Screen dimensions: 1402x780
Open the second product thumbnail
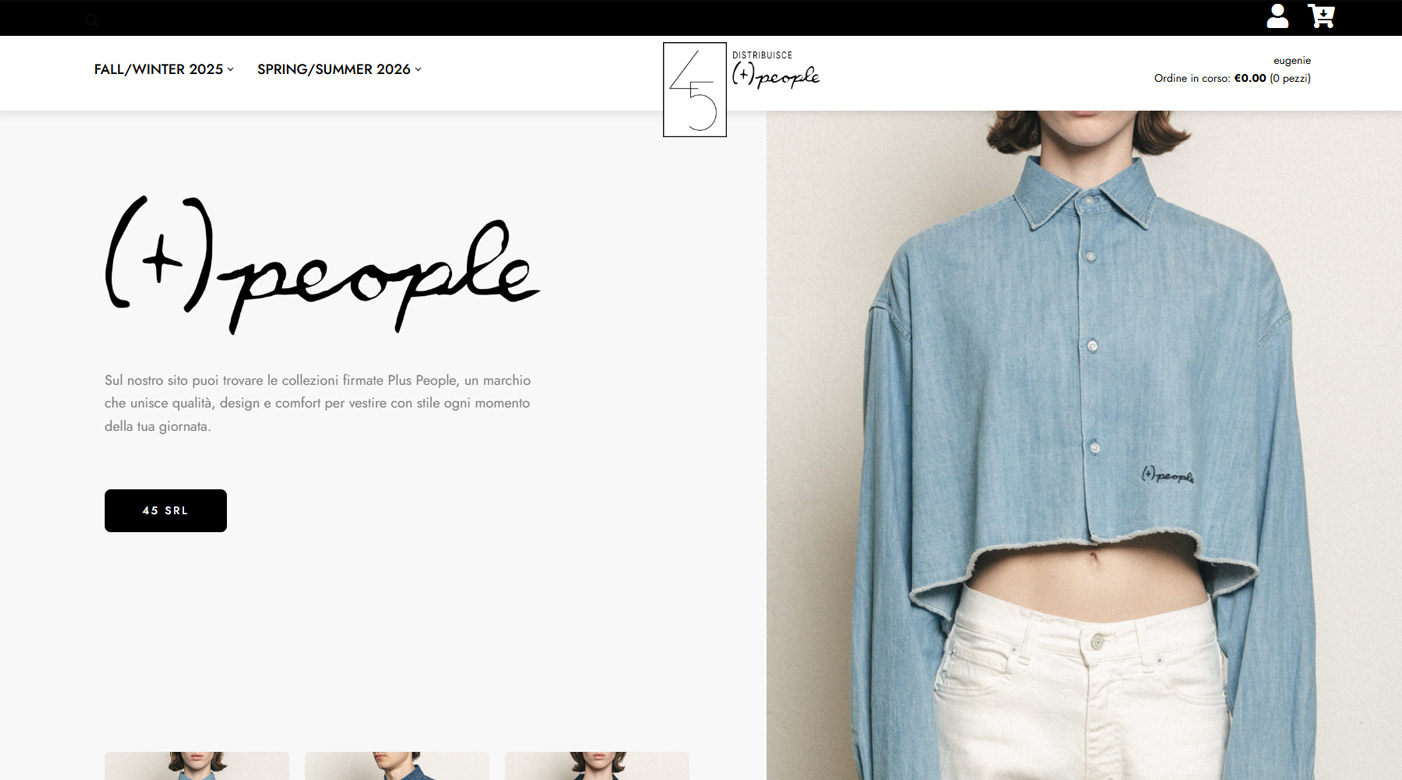(x=397, y=766)
